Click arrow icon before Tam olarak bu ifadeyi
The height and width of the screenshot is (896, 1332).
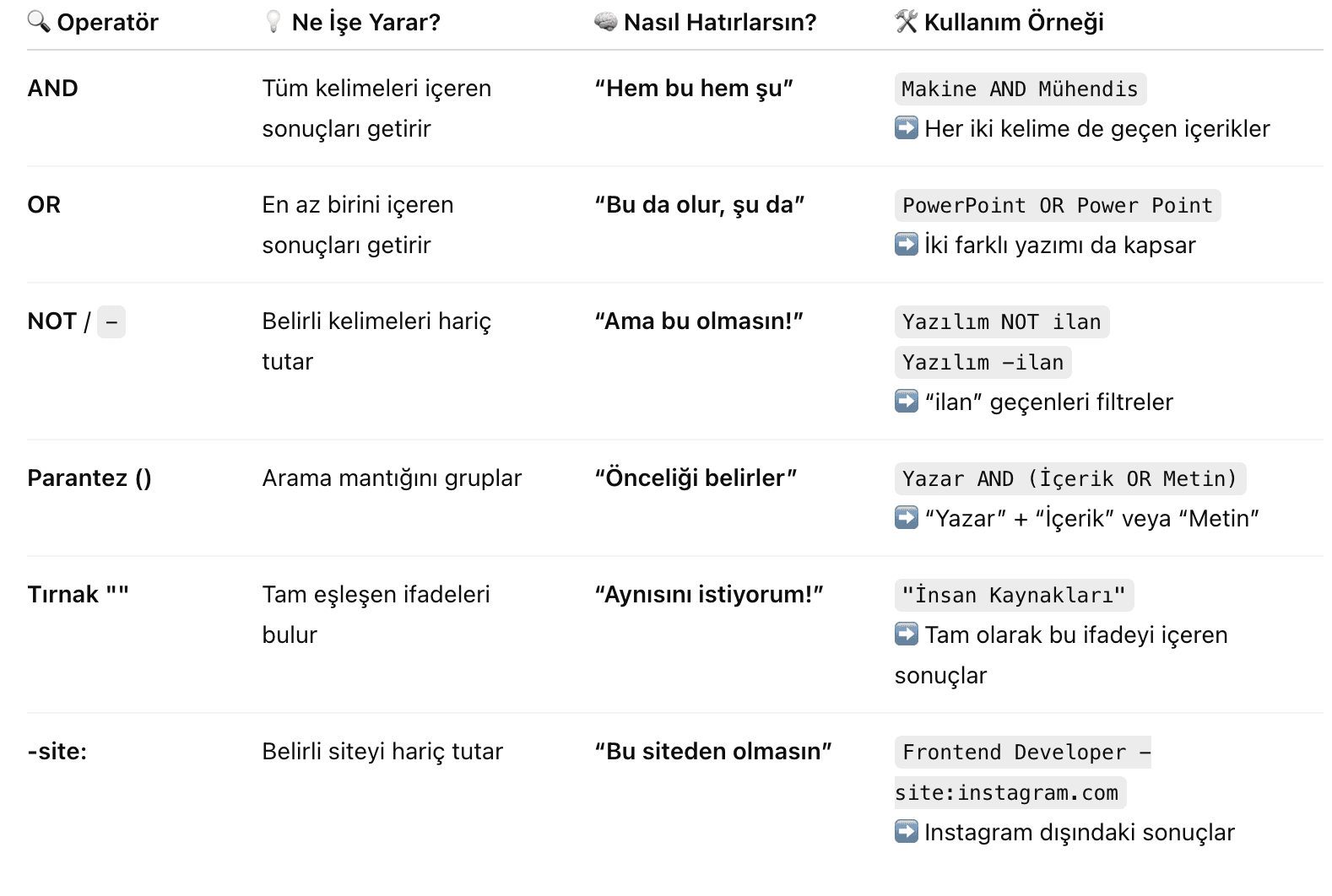click(x=907, y=634)
